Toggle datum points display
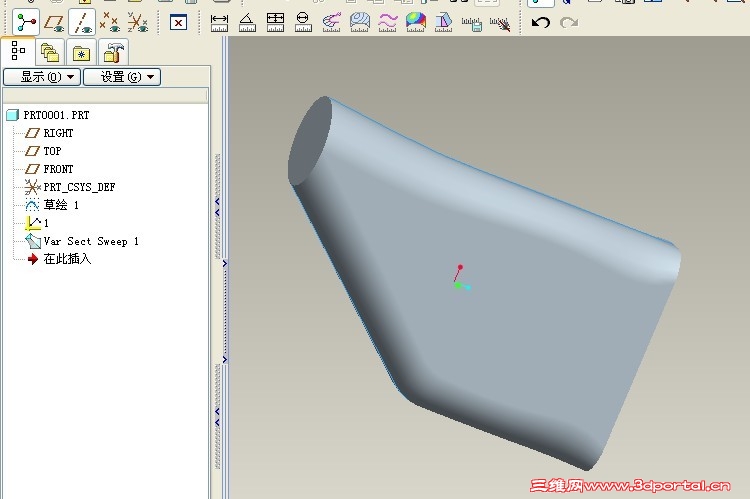 [110, 22]
